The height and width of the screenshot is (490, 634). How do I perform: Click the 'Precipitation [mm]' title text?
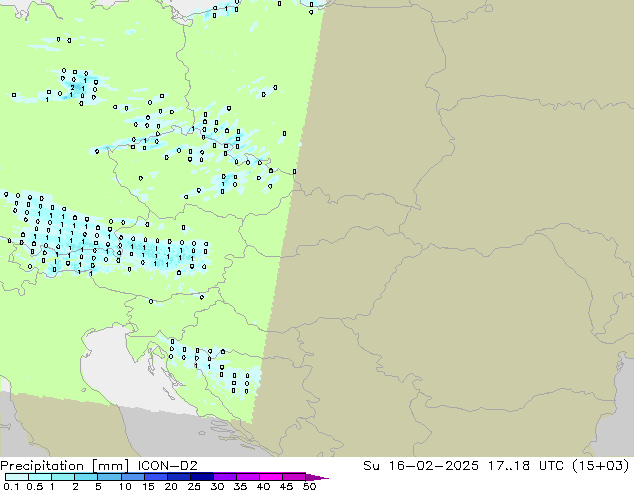point(64,466)
